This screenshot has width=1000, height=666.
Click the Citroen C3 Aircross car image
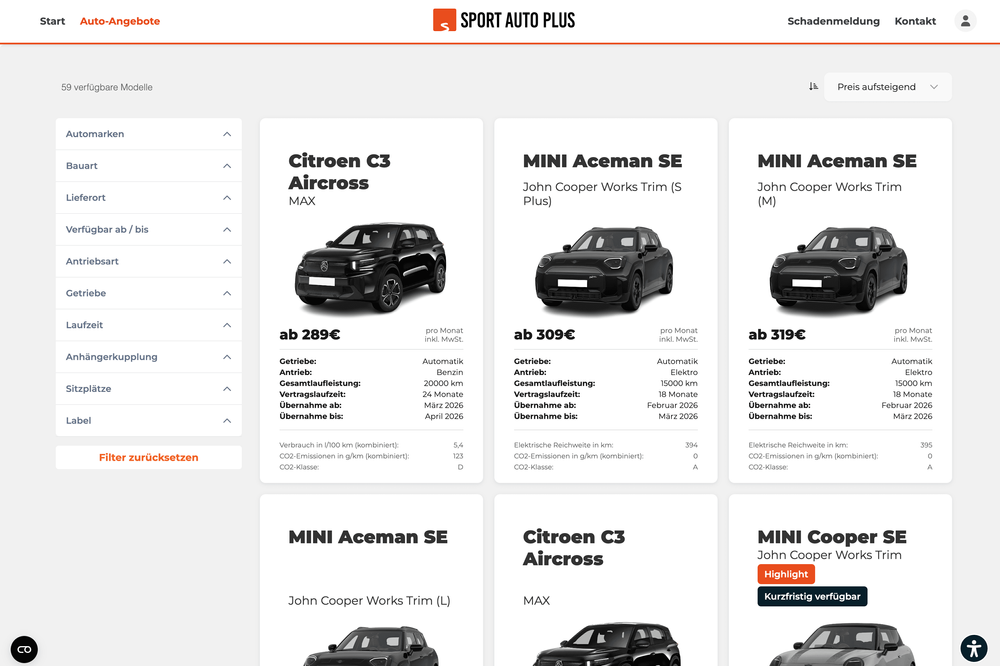(371, 266)
